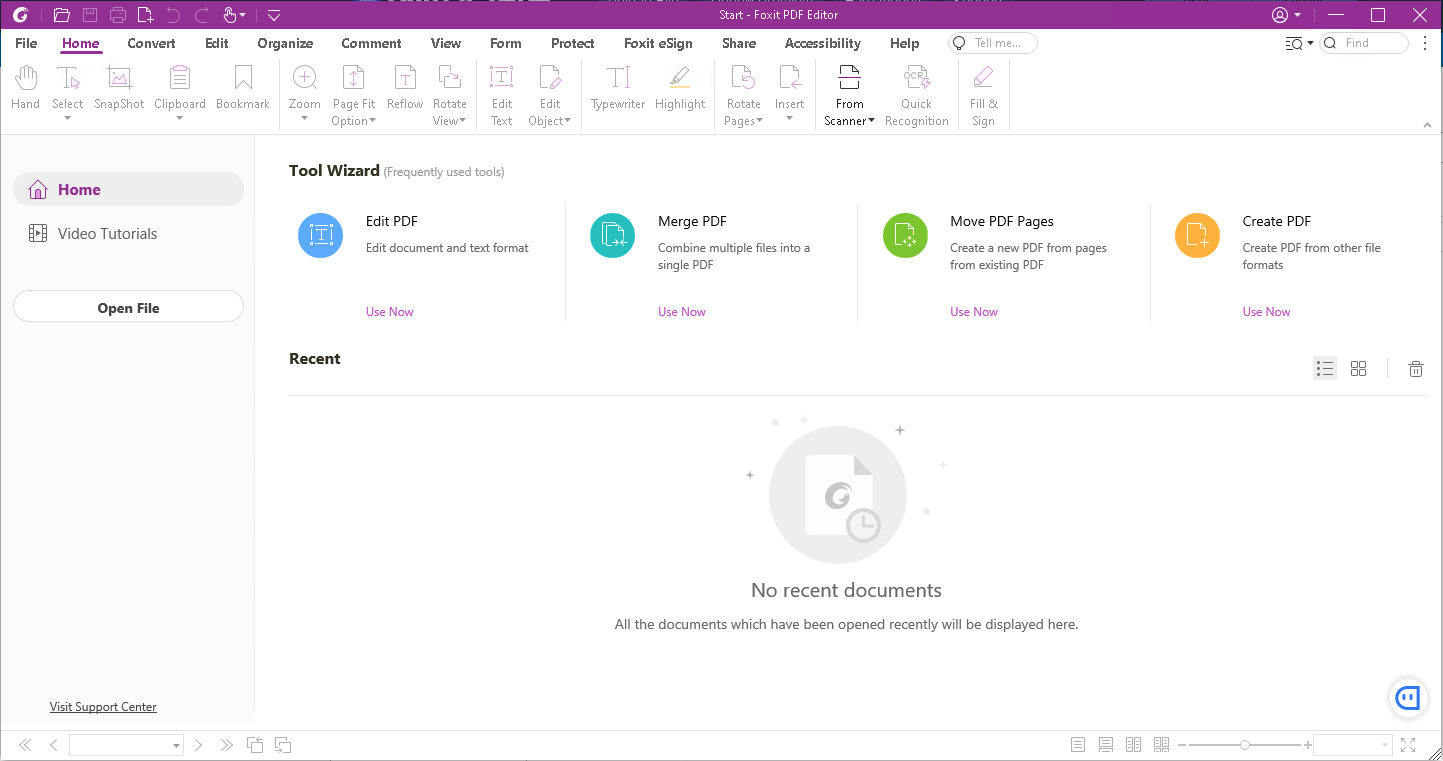This screenshot has width=1443, height=761.
Task: Open the Visit Support Center link
Action: click(x=103, y=707)
